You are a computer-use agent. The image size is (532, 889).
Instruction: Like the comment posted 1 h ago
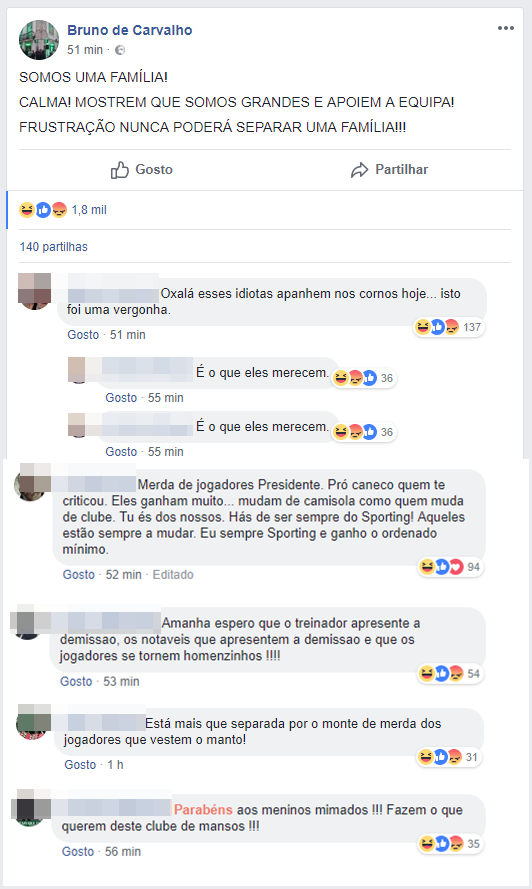(x=80, y=765)
